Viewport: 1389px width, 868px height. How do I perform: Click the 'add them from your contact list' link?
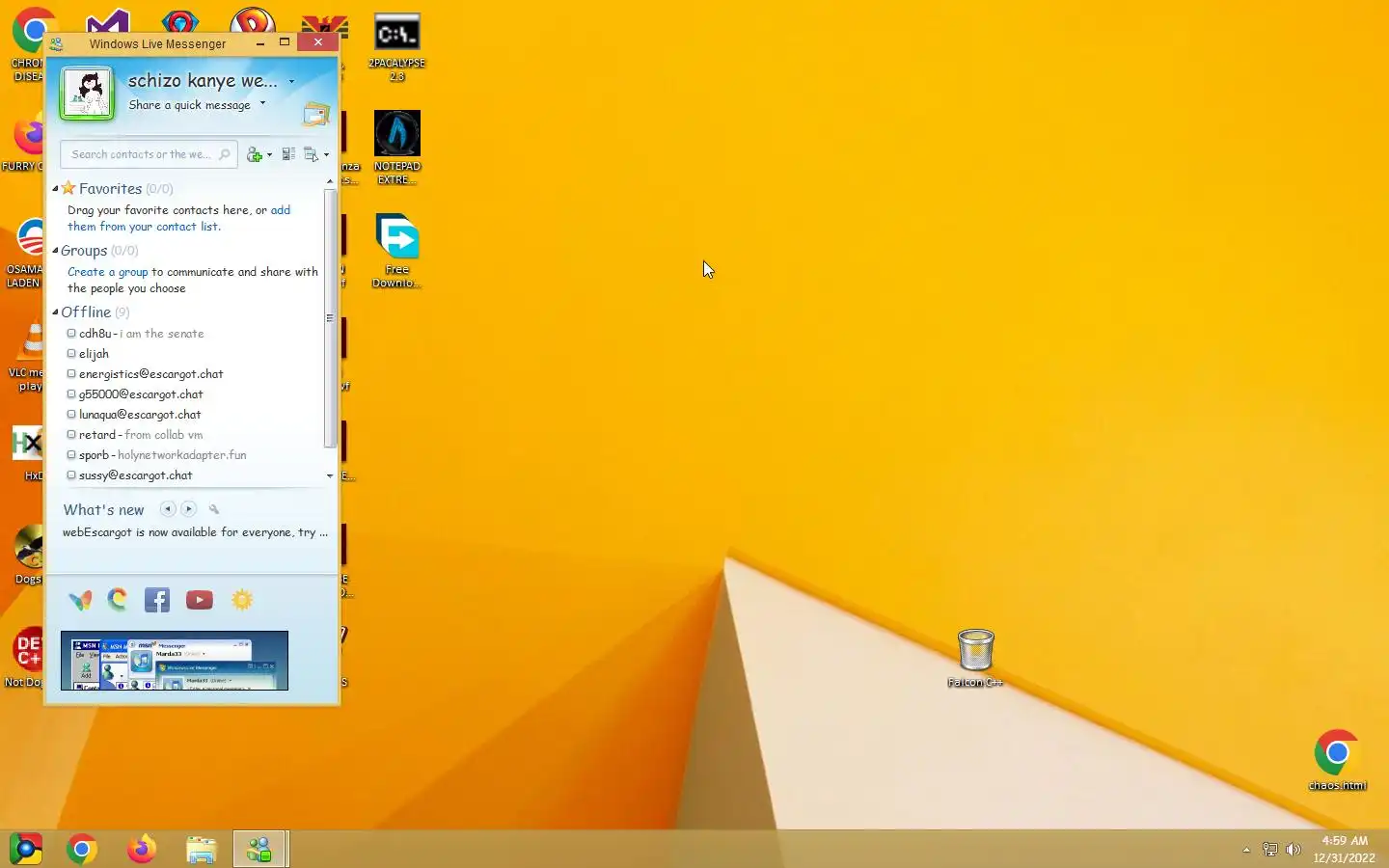[178, 218]
